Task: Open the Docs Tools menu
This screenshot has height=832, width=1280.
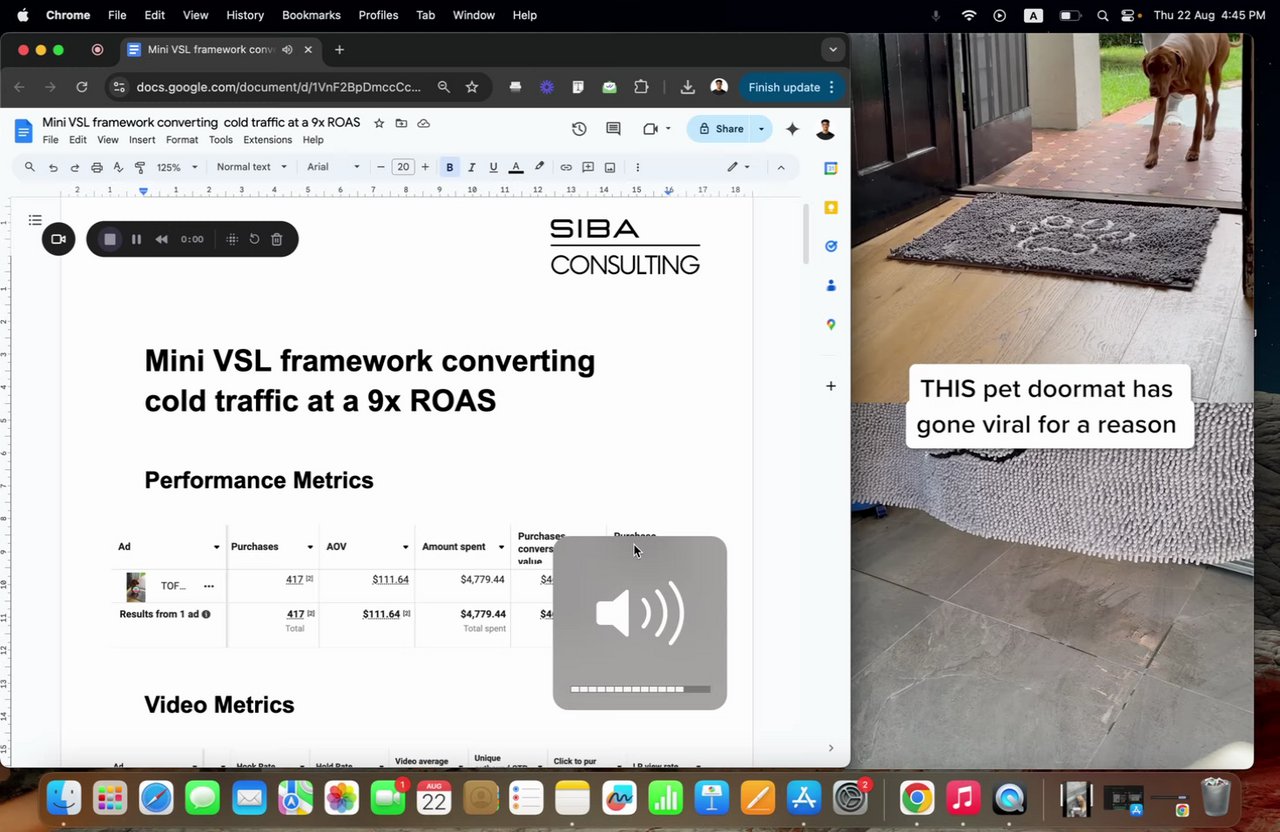Action: 221,140
